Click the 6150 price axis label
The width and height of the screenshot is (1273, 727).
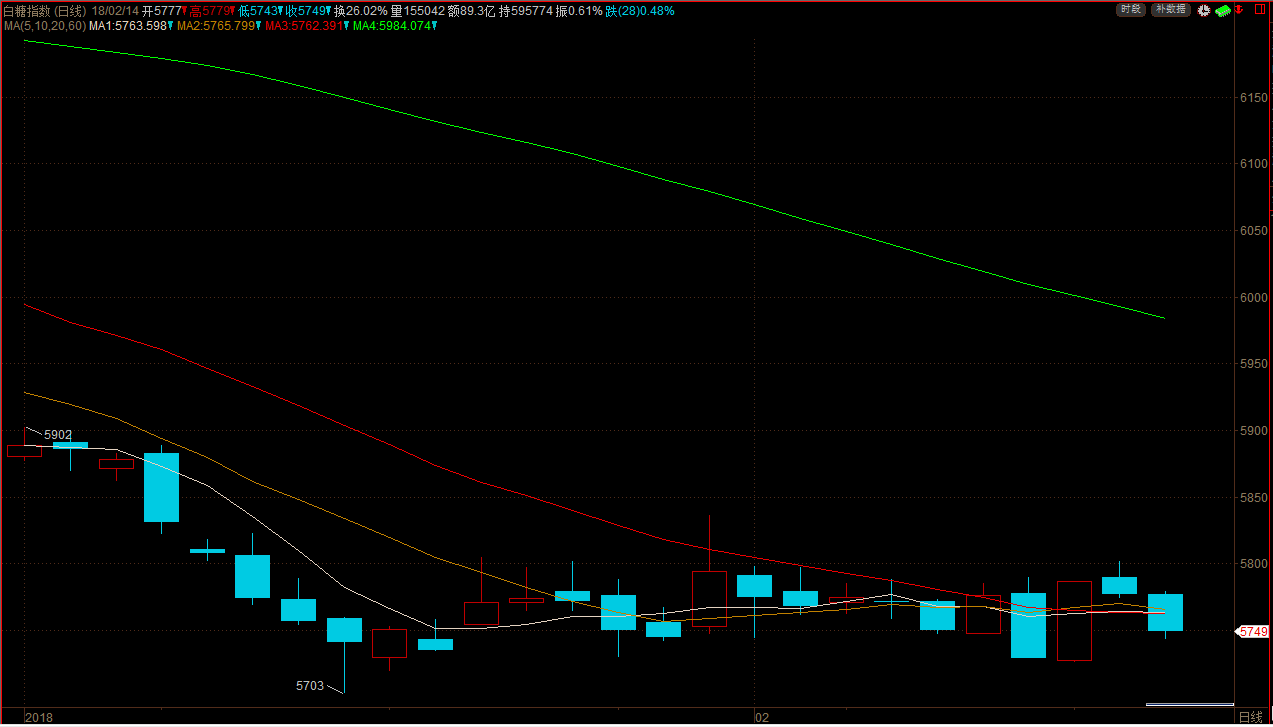tap(1254, 97)
